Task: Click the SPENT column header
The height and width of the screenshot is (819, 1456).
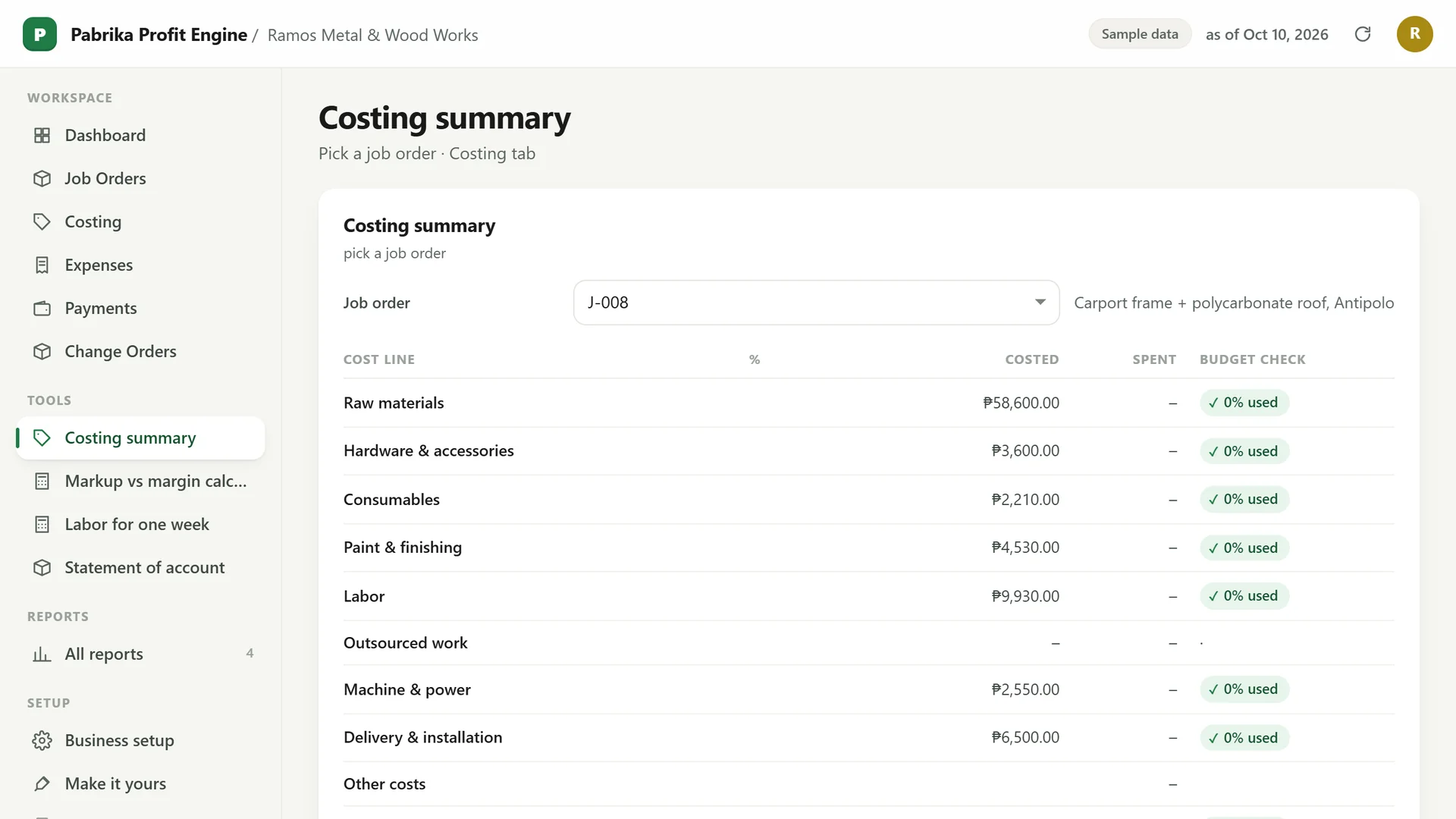Action: point(1154,359)
